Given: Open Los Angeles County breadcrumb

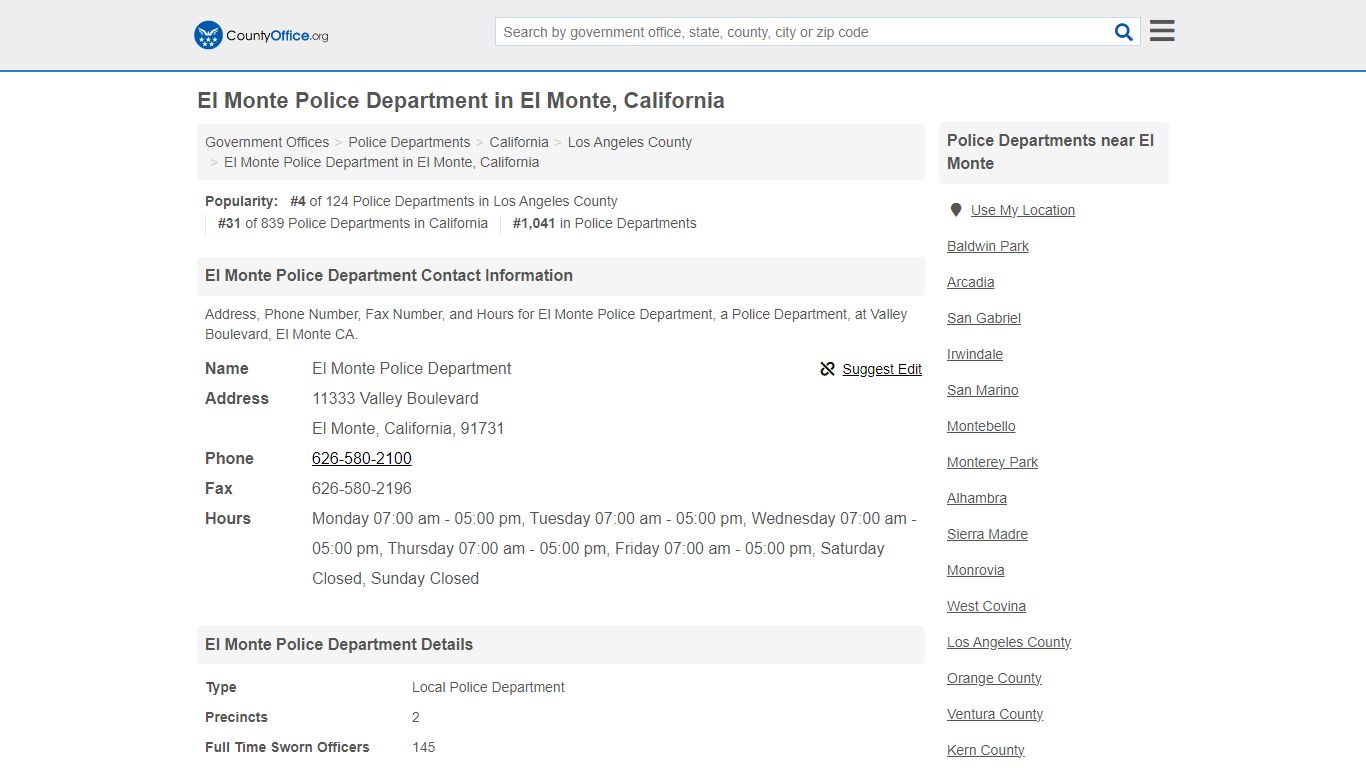Looking at the screenshot, I should (630, 142).
